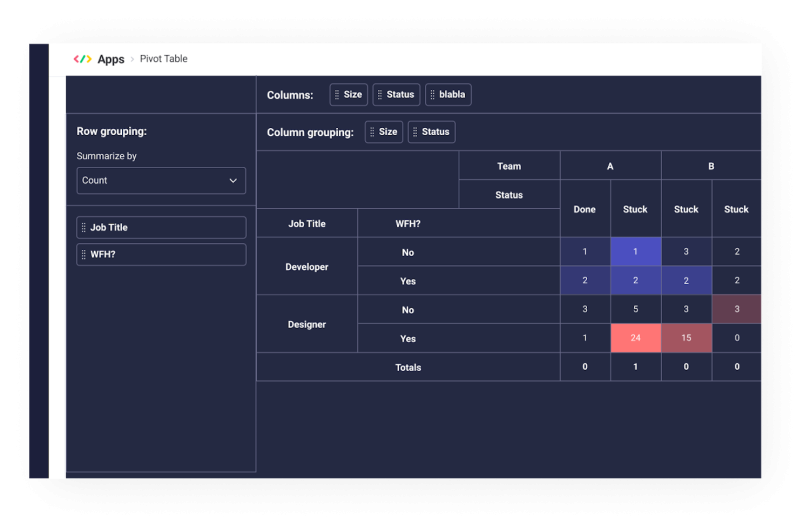Select the Pivot Table breadcrumb item
The image size is (810, 532).
coord(163,59)
